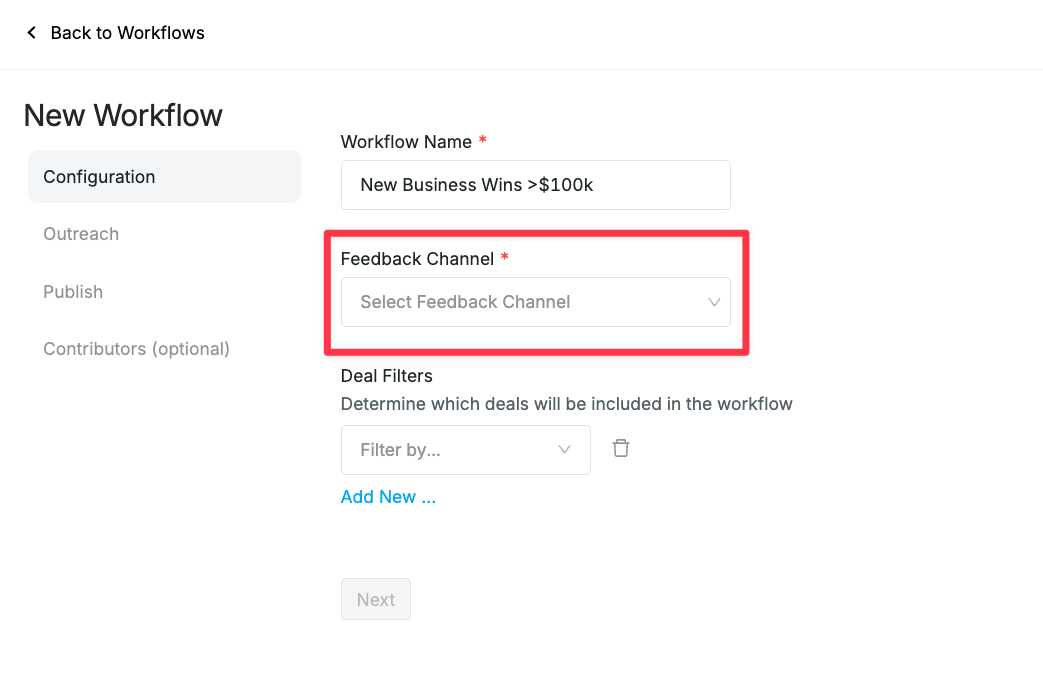Expand the Filter by... dropdown
Screen dimensions: 1043x690
point(466,450)
